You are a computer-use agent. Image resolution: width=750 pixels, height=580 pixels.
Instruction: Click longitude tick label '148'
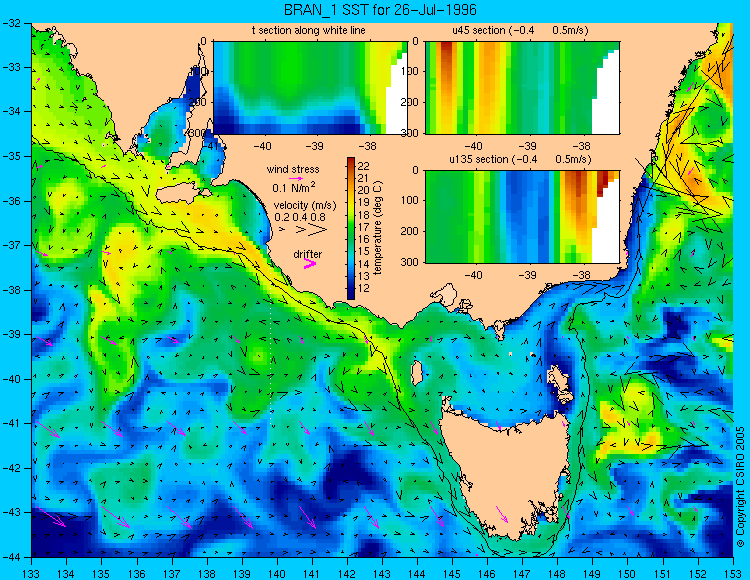(557, 574)
